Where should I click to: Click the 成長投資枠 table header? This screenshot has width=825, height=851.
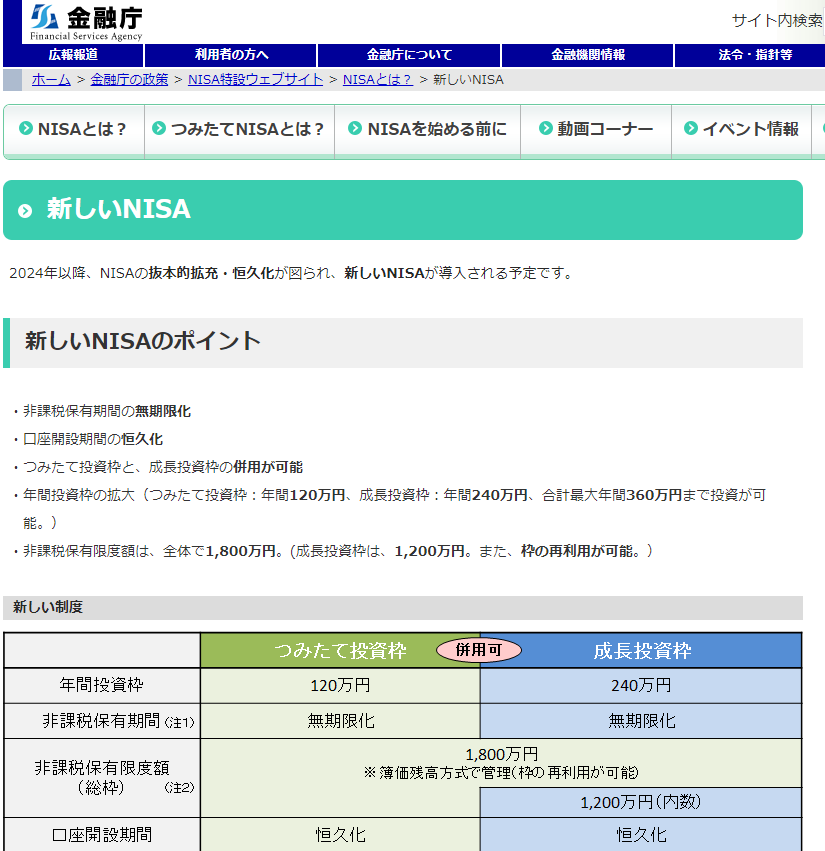point(642,650)
